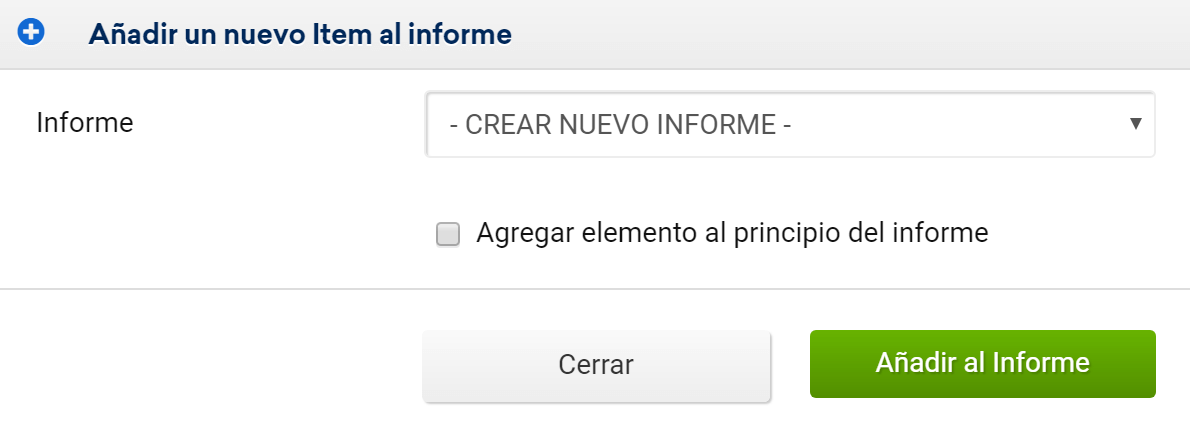
Task: Enable 'Agregar elemento al principio del informe' checkbox
Action: click(448, 235)
